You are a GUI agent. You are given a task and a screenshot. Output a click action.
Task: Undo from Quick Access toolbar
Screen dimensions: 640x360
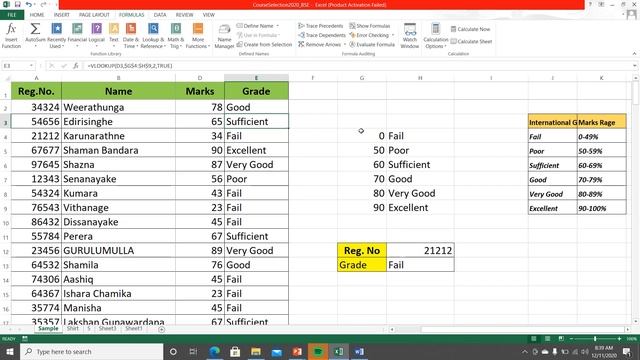click(28, 4)
